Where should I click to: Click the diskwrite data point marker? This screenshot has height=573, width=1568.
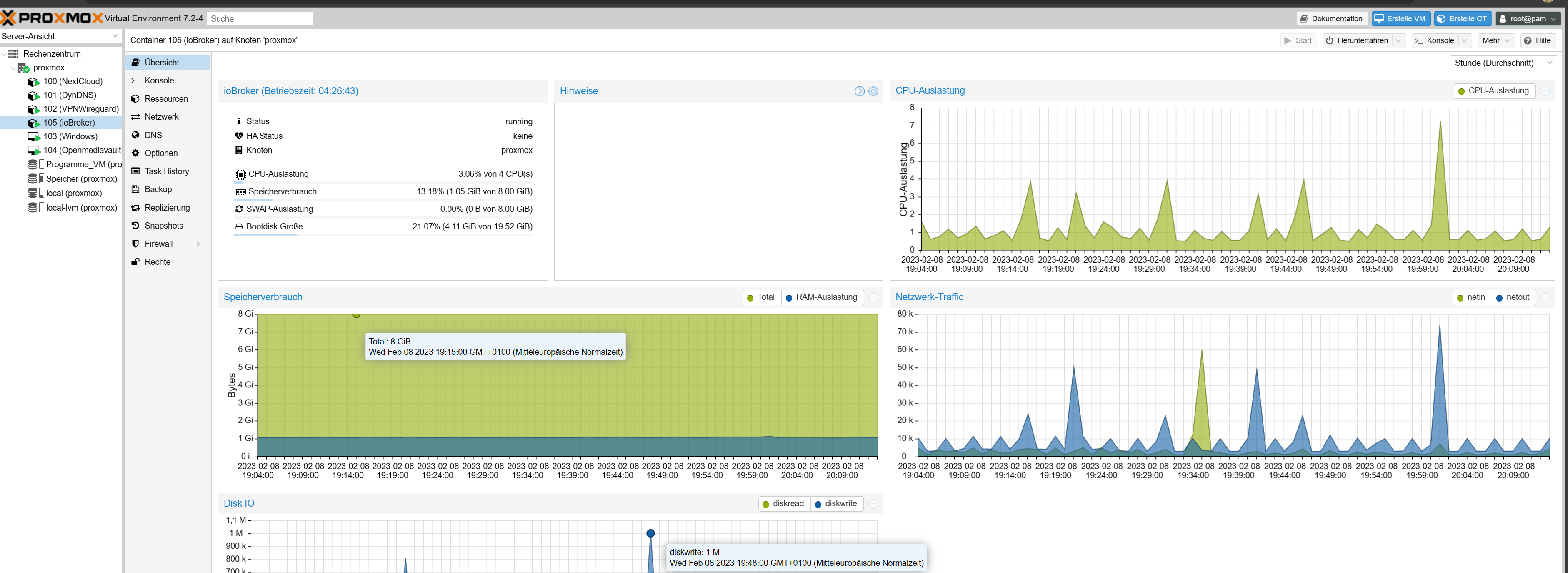pyautogui.click(x=651, y=533)
